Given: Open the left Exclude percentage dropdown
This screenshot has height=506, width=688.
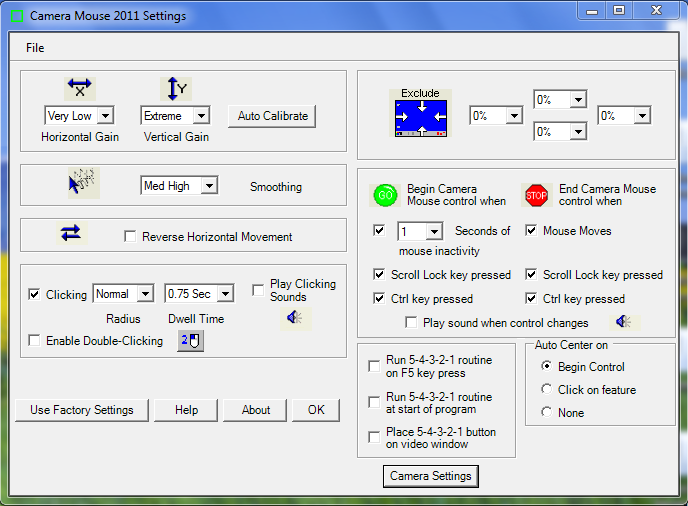Looking at the screenshot, I should point(514,116).
